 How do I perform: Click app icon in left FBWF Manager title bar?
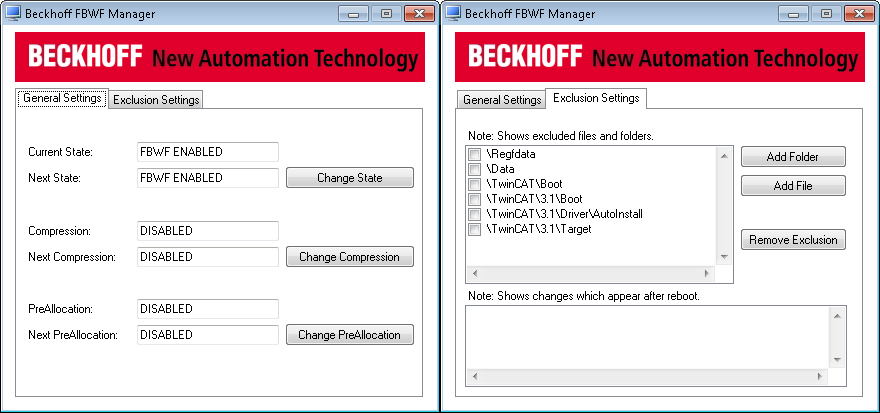coord(12,13)
